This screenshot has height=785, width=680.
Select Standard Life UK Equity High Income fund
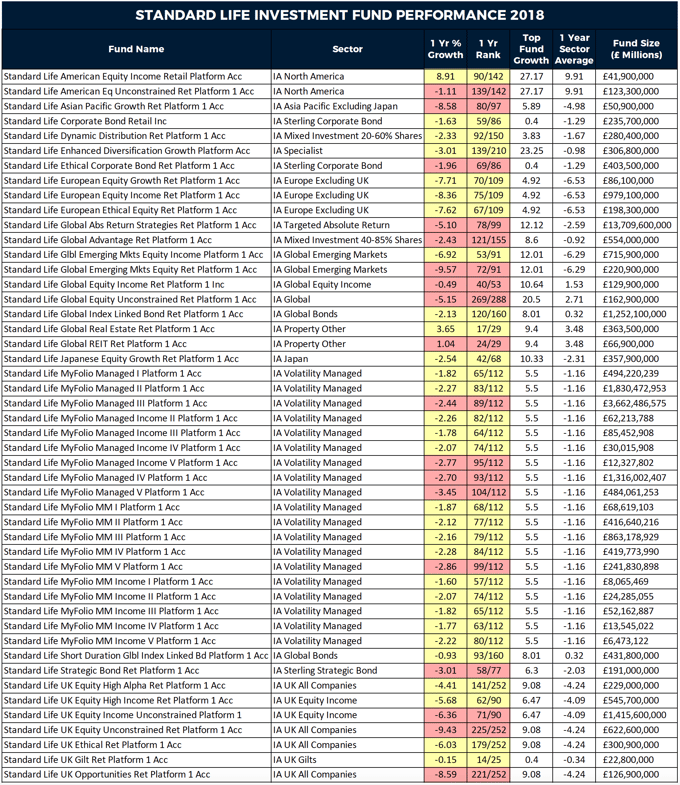tap(118, 700)
